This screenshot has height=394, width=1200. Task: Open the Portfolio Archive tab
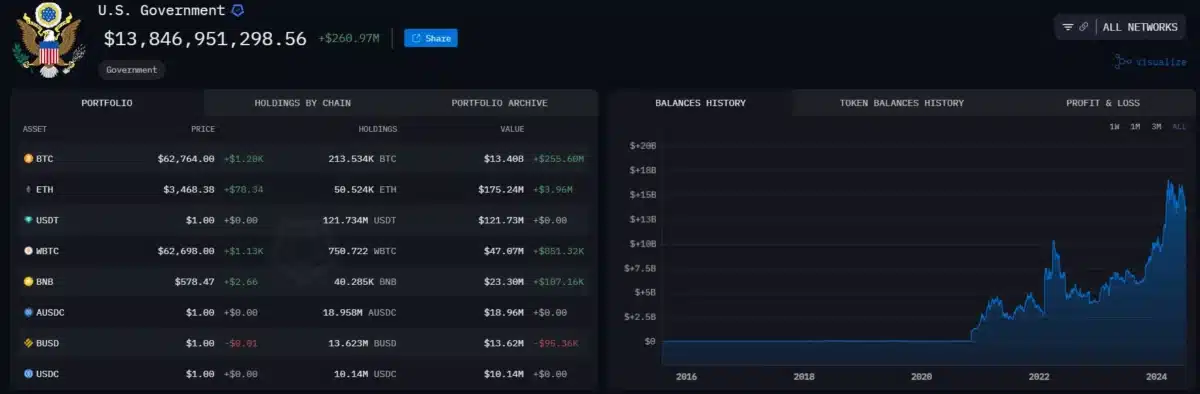point(499,103)
